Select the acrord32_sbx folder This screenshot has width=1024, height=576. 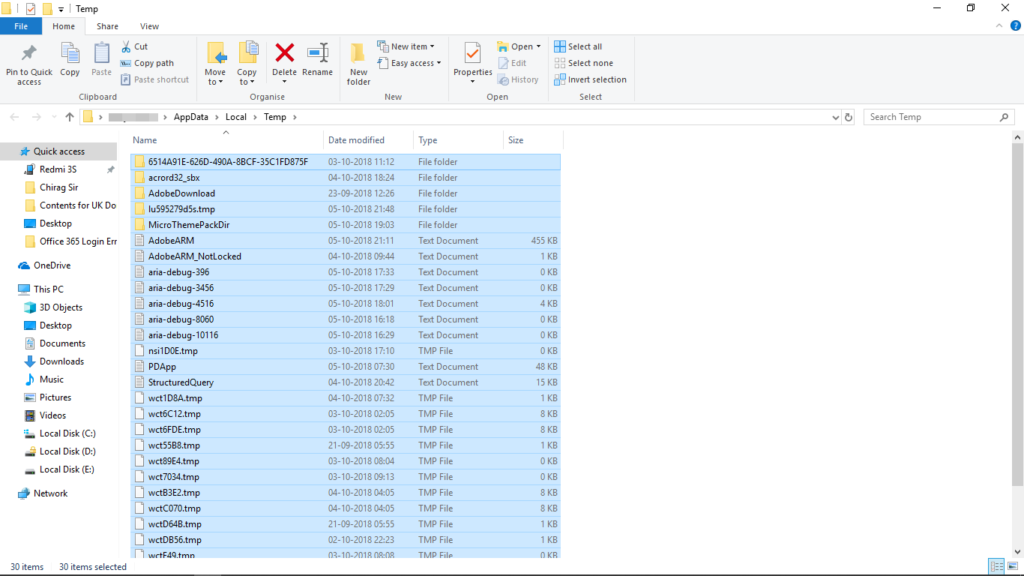tap(345, 178)
